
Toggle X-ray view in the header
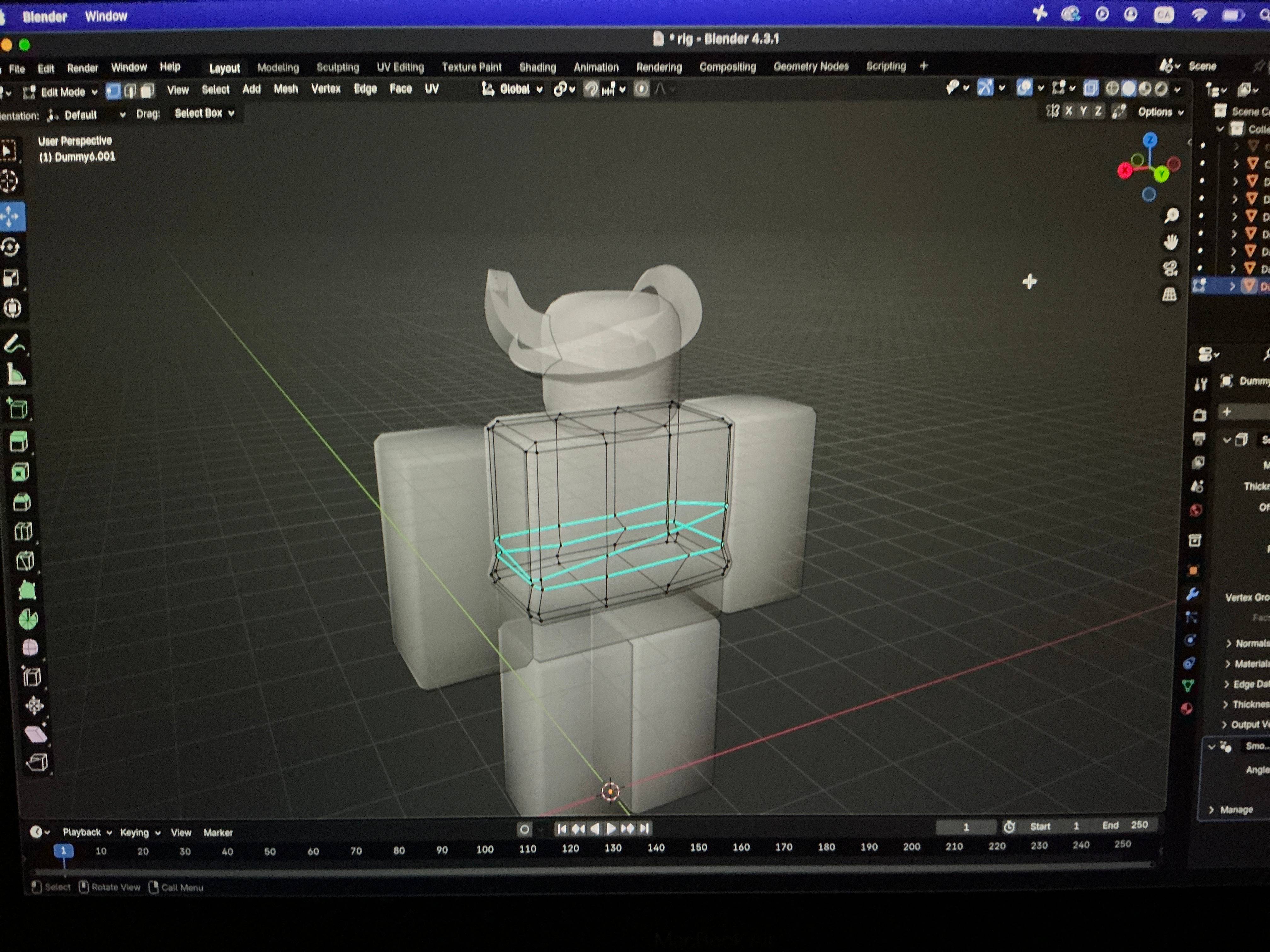(x=1091, y=88)
